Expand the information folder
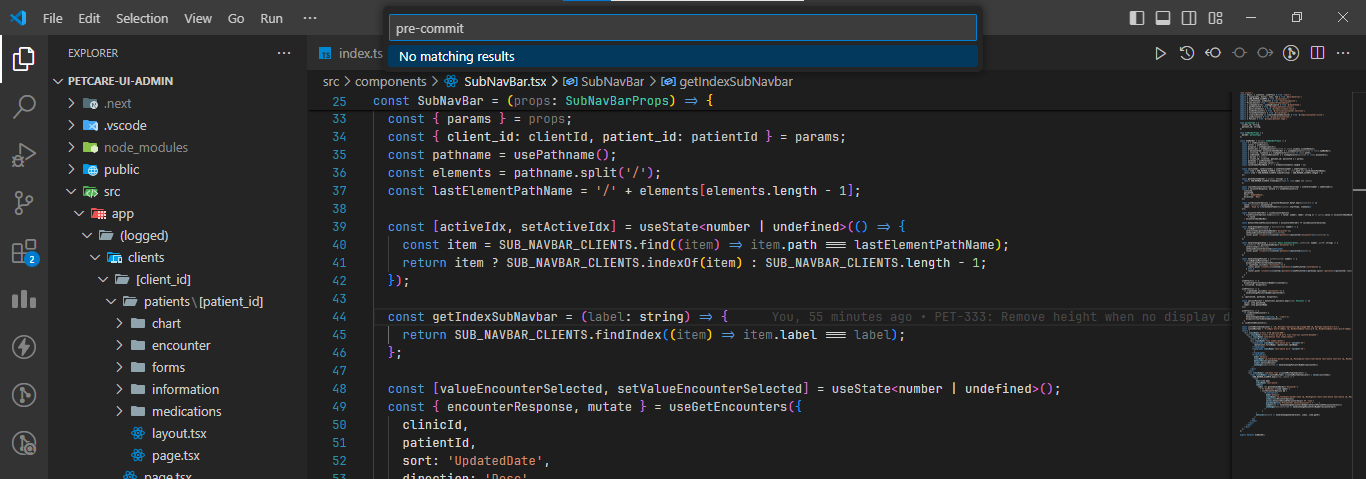Screen dimensions: 1366x479 click(119, 389)
